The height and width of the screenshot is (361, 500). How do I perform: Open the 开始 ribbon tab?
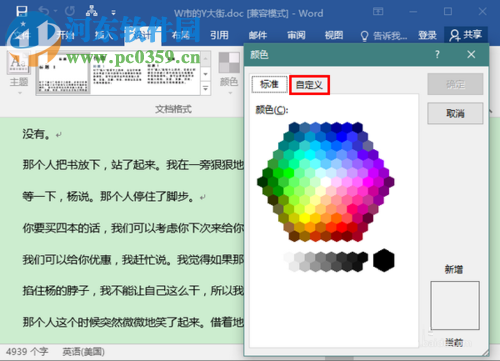coord(65,35)
